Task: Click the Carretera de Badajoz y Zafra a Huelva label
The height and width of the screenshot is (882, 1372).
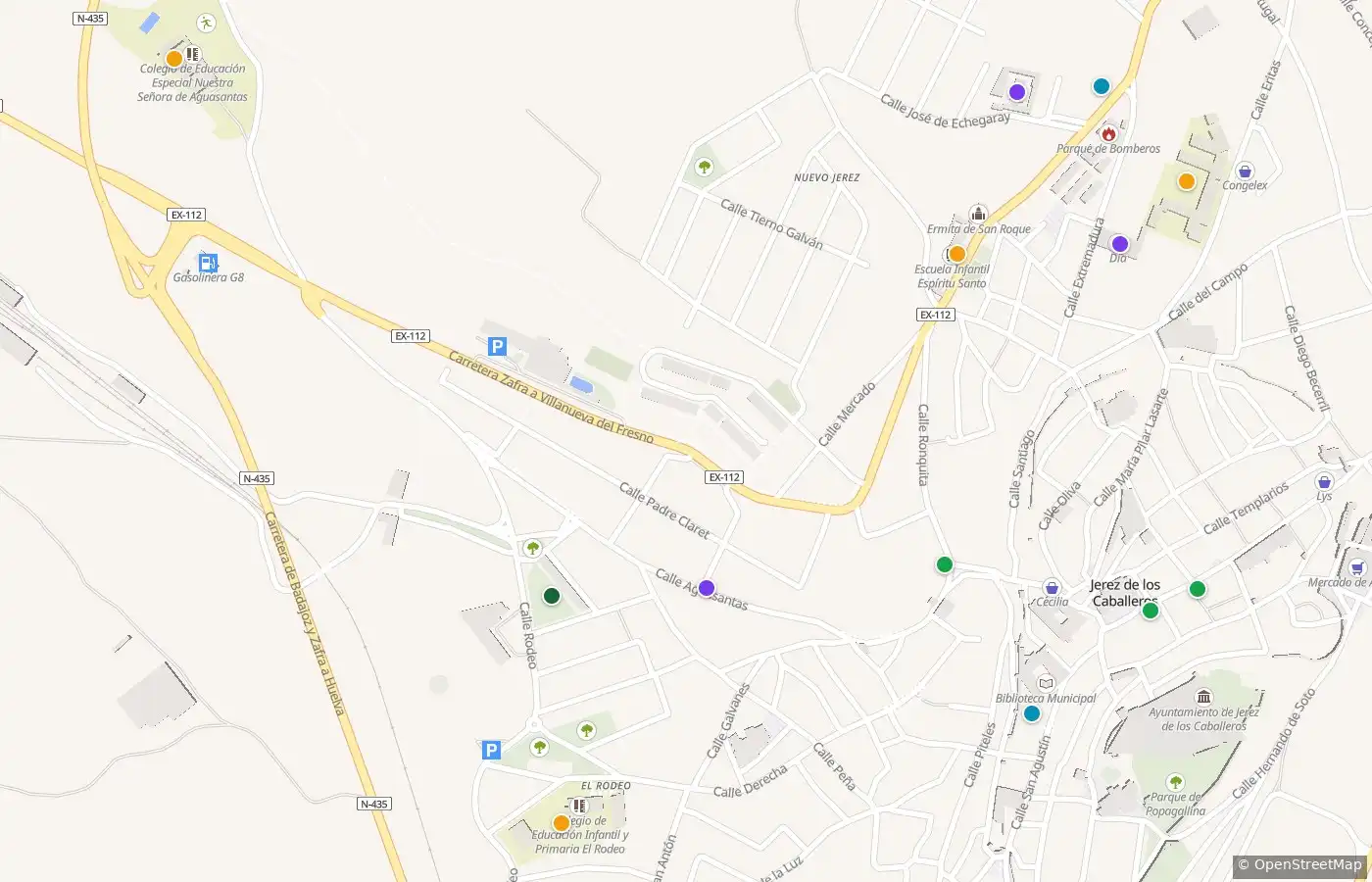Action: [305, 613]
